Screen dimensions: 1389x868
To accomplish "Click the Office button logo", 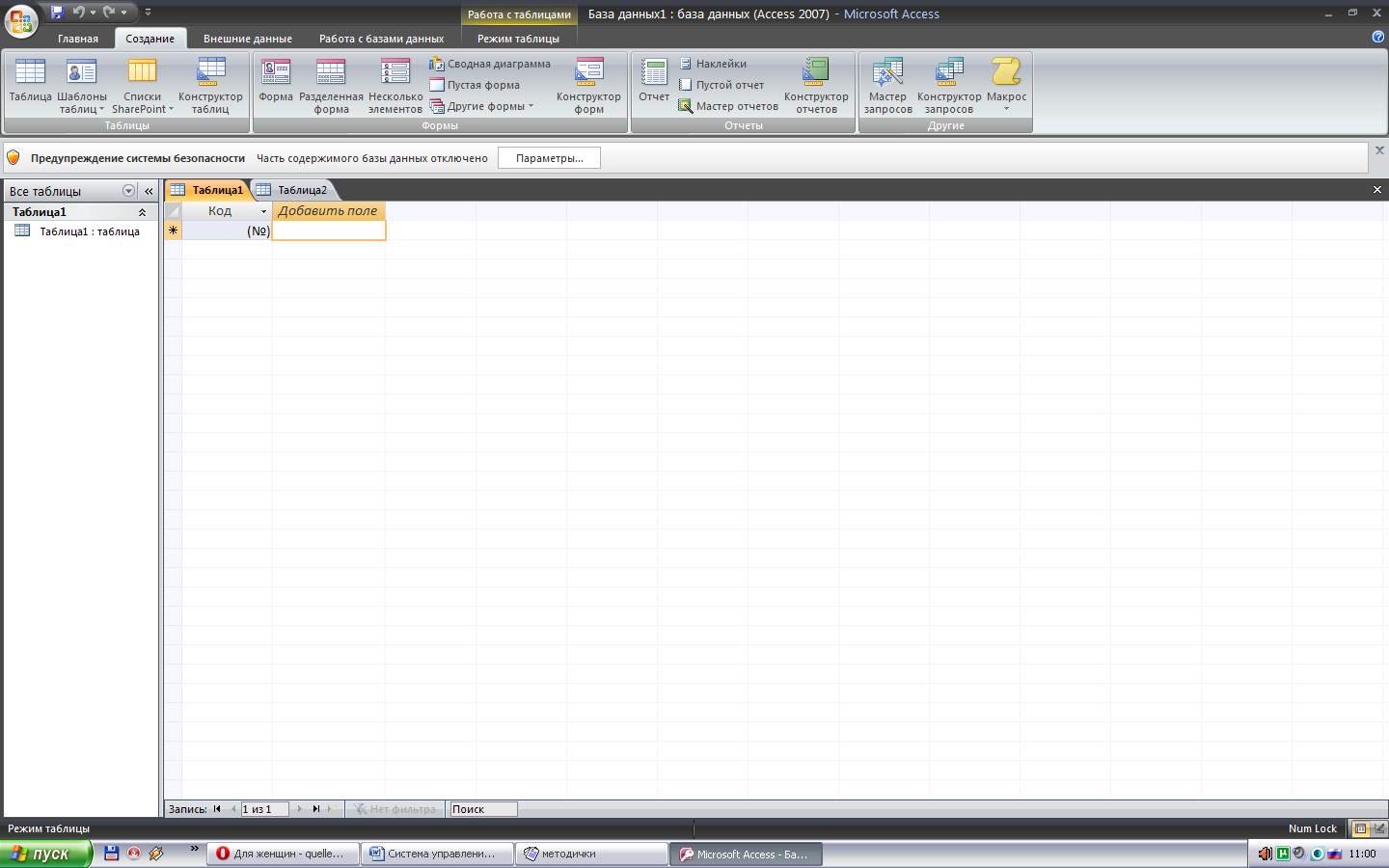I will (20, 20).
